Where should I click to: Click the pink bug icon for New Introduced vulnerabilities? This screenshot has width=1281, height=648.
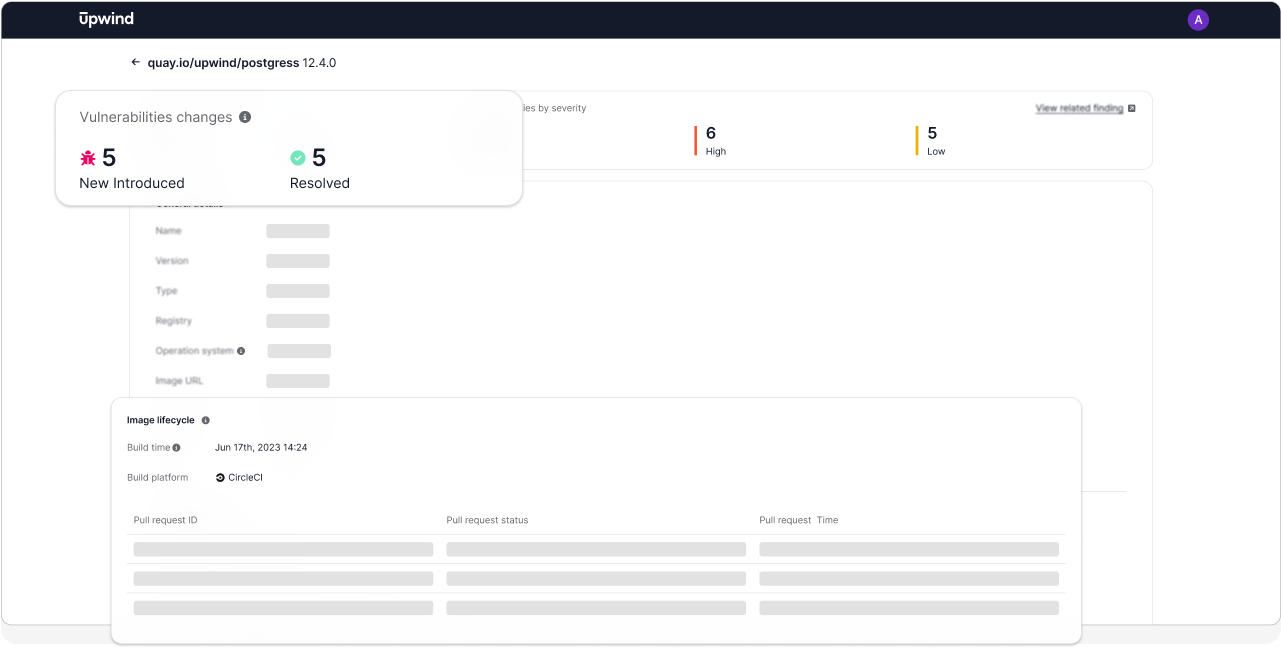(89, 157)
